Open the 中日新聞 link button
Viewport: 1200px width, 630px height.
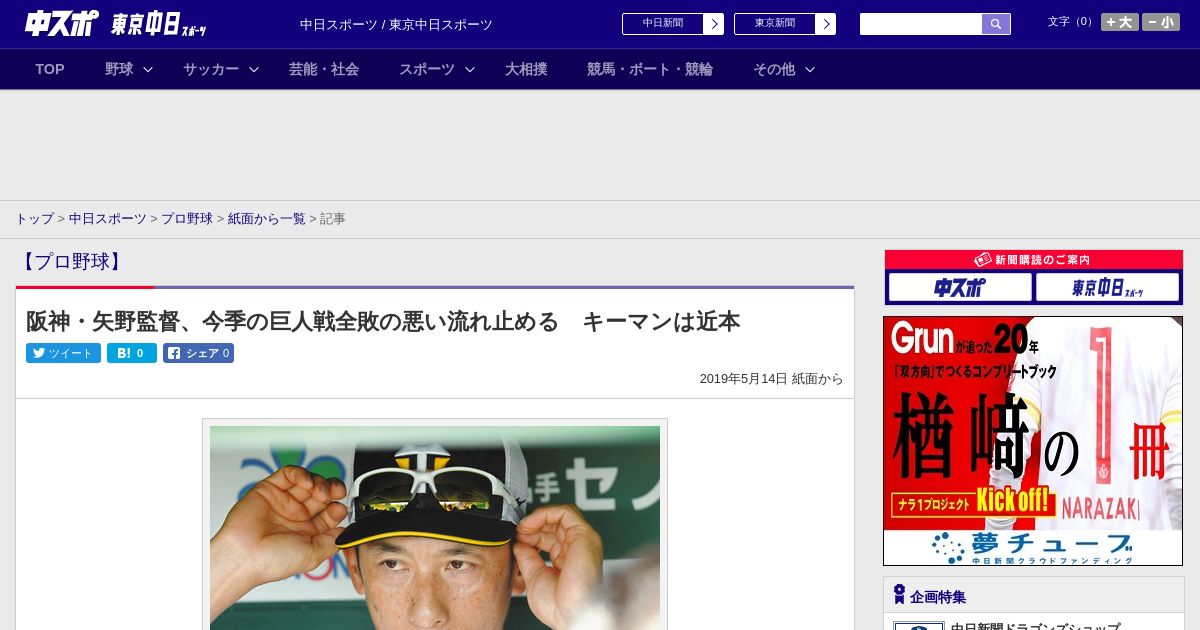click(x=663, y=24)
